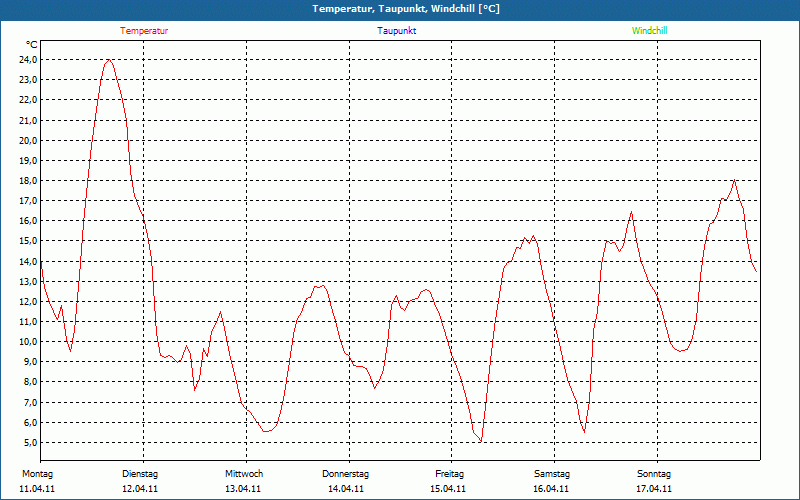Screen dimensions: 800x500
Task: Click the 19,0 axis value
Action: (x=28, y=160)
